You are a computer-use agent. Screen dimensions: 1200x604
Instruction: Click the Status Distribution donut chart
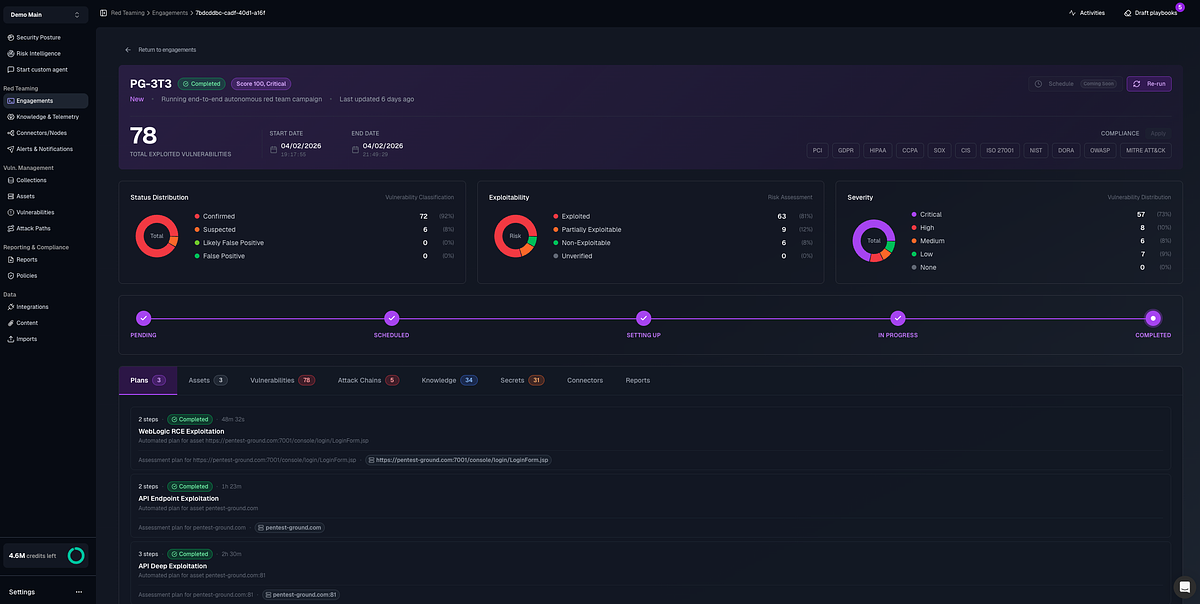(x=156, y=235)
